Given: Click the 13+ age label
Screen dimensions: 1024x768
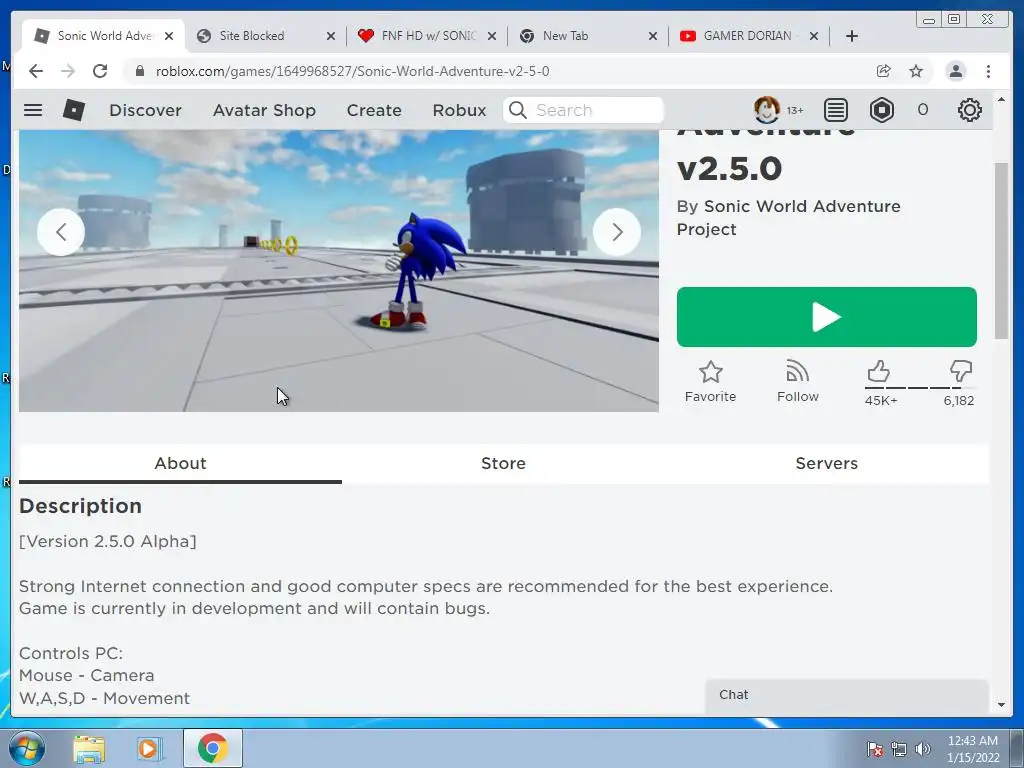Looking at the screenshot, I should [x=795, y=110].
